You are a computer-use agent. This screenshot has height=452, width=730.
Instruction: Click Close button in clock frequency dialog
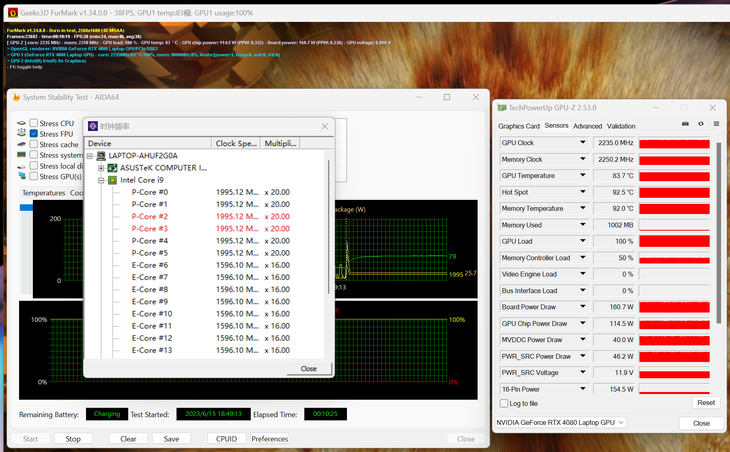point(309,368)
